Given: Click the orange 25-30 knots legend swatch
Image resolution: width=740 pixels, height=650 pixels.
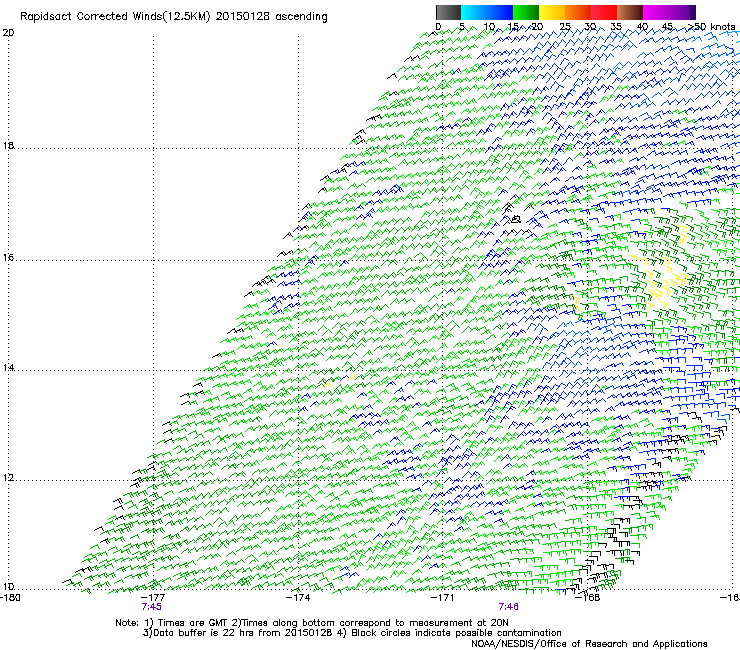Looking at the screenshot, I should pos(578,12).
